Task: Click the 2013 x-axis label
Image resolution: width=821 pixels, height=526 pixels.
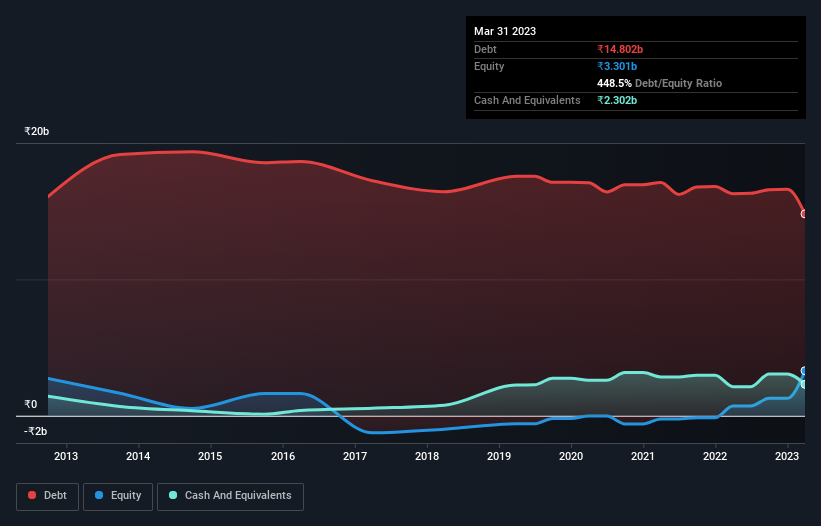Action: (66, 456)
